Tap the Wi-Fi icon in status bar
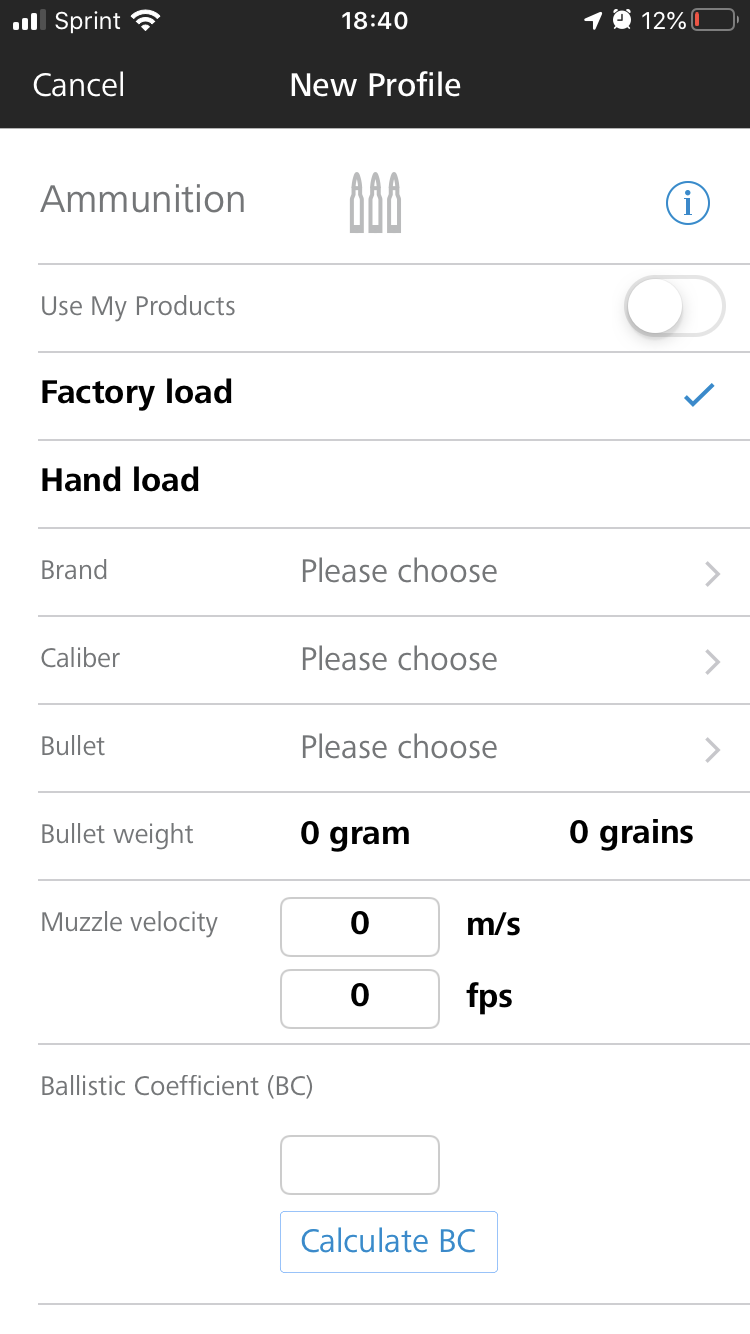The height and width of the screenshot is (1334, 750). click(x=145, y=21)
